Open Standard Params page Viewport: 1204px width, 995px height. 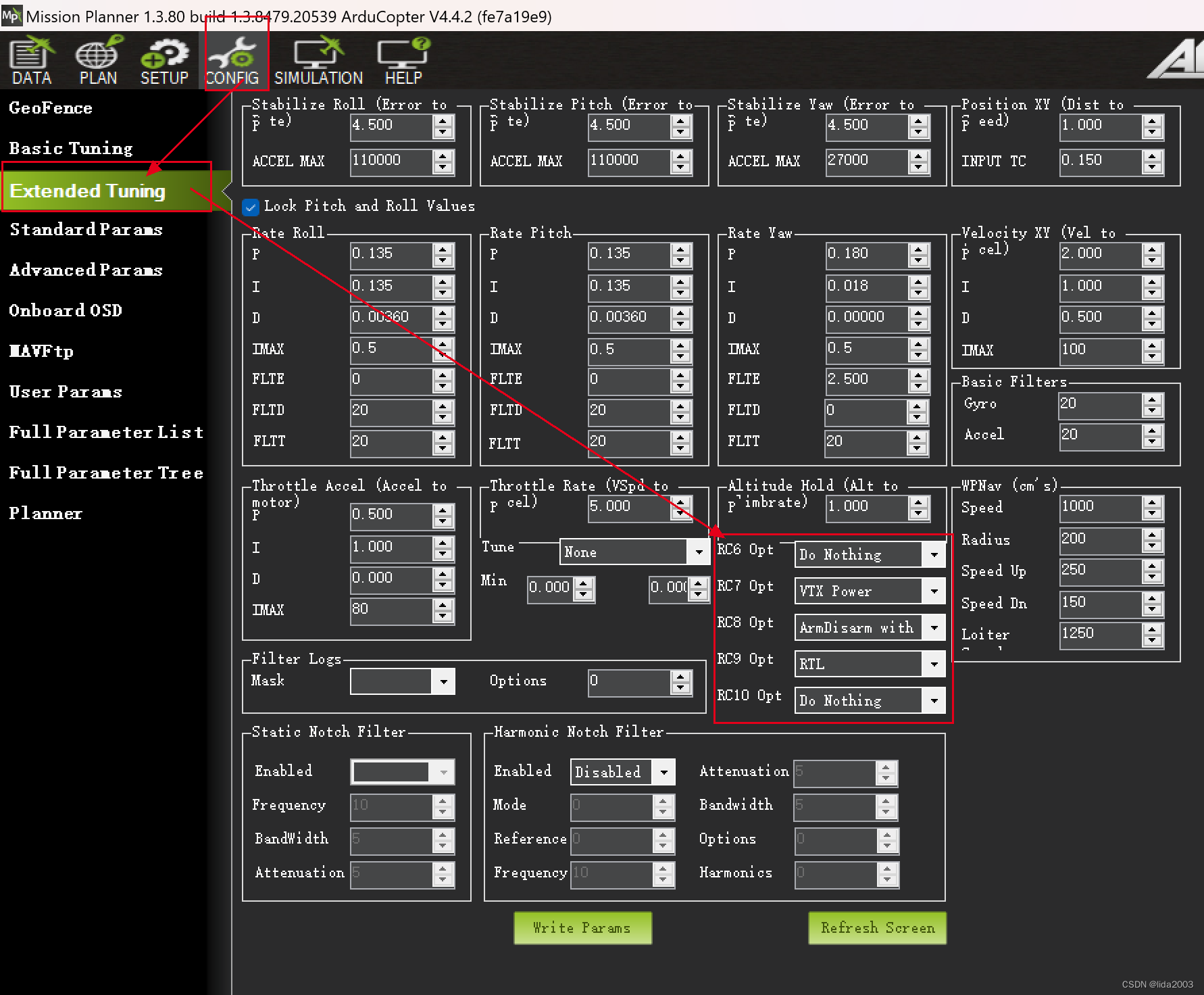(86, 230)
